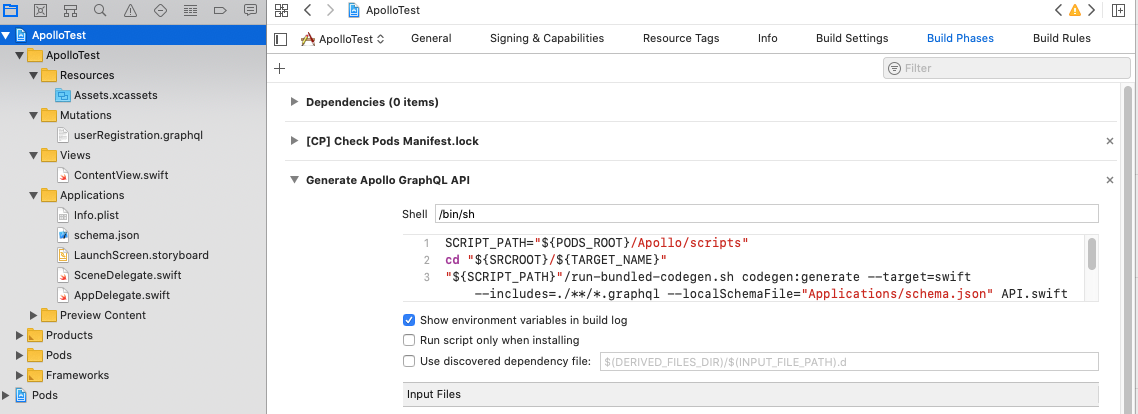
Task: Remove the Generate Apollo GraphQL API phase
Action: (1110, 180)
